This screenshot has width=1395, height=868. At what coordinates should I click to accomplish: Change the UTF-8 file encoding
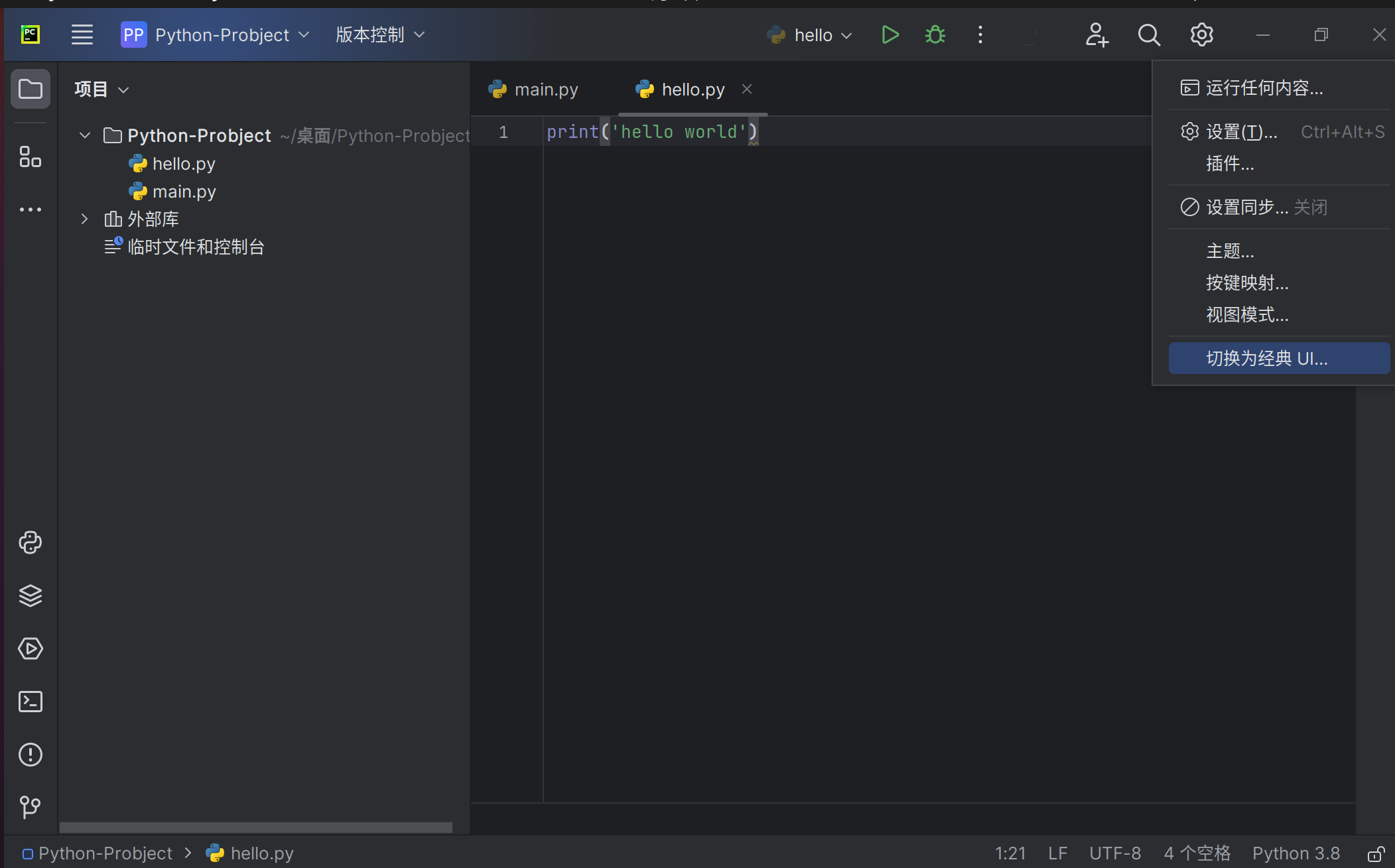(1115, 853)
